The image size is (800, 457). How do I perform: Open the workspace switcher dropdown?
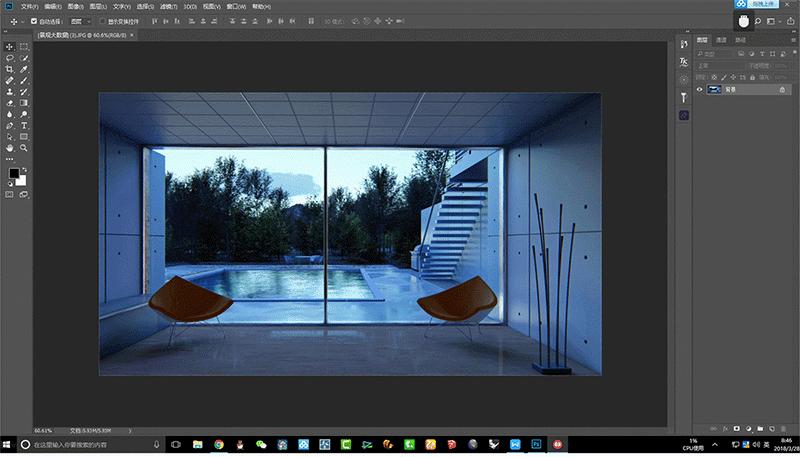click(x=773, y=20)
